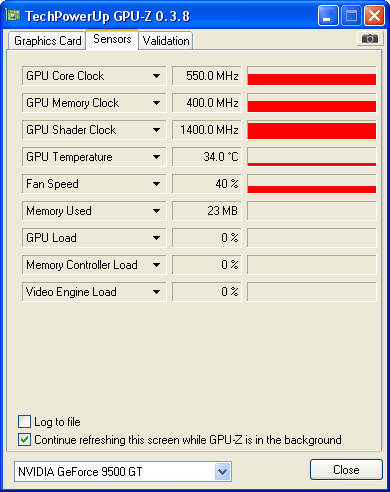The height and width of the screenshot is (492, 390).
Task: Expand the GPU Memory Clock sensor dropdown
Action: click(x=156, y=103)
